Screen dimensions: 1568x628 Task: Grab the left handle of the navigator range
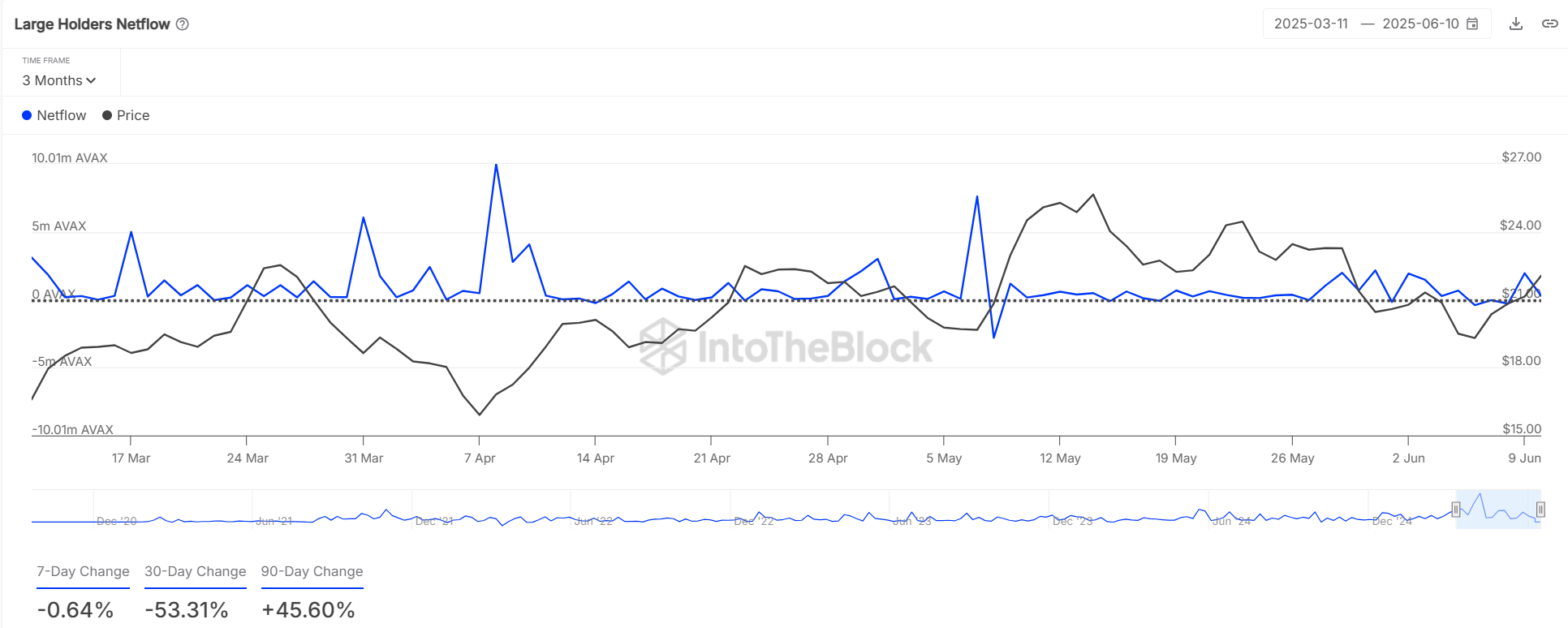click(1456, 510)
